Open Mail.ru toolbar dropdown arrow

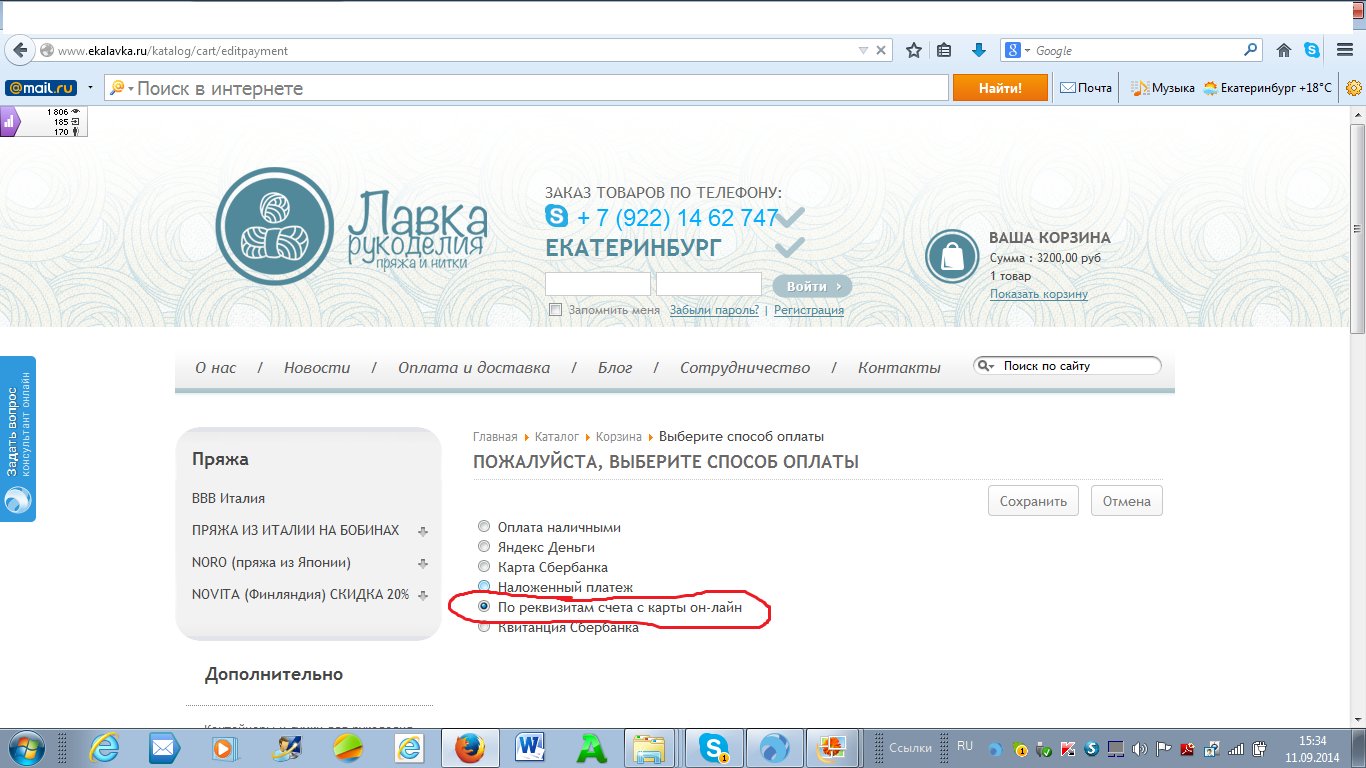[90, 88]
